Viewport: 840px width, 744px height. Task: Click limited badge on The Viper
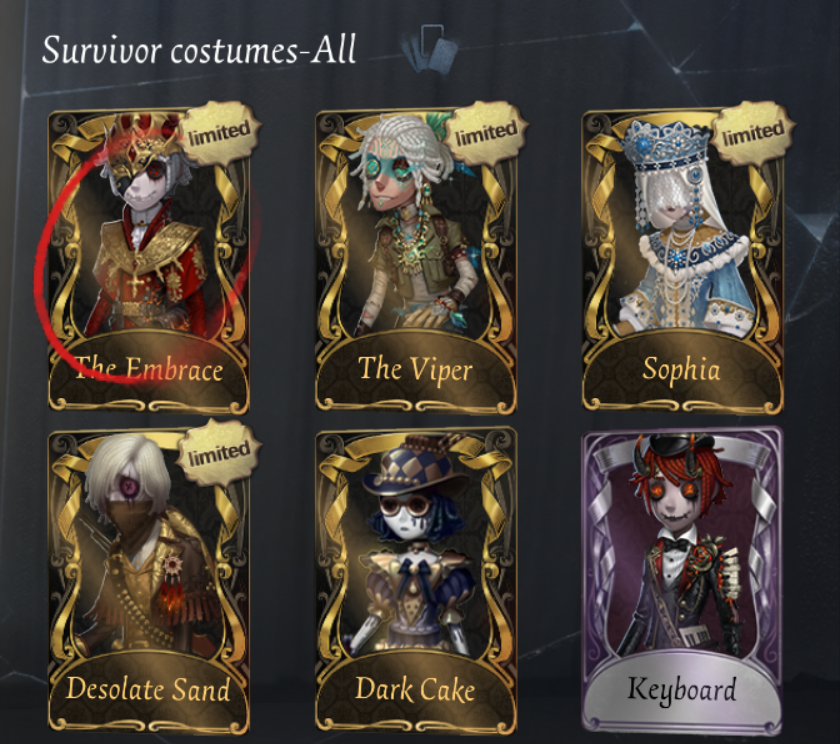[486, 132]
